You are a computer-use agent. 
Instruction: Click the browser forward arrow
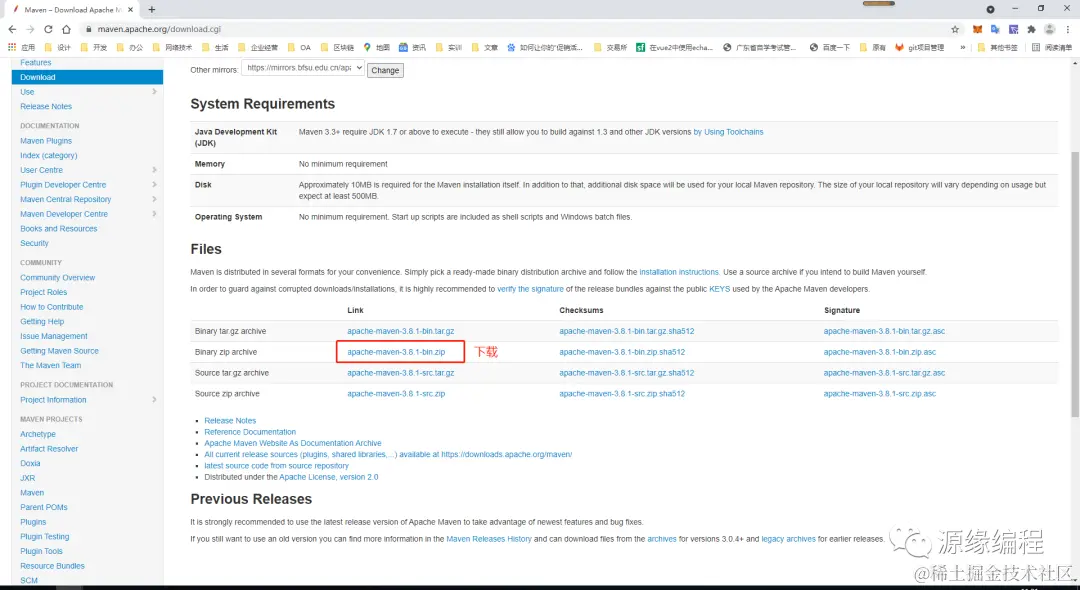[x=30, y=30]
